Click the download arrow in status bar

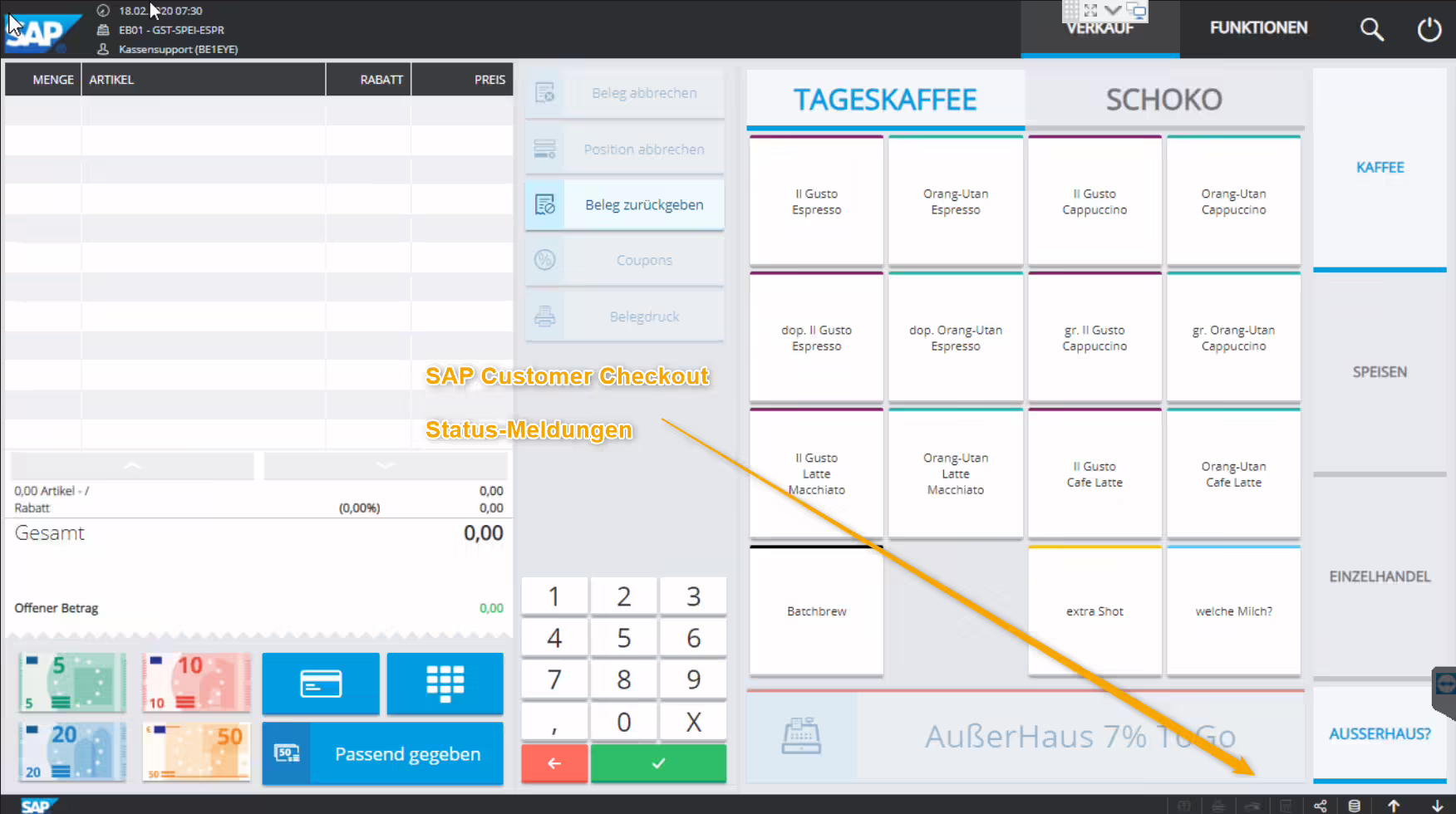pyautogui.click(x=1437, y=806)
